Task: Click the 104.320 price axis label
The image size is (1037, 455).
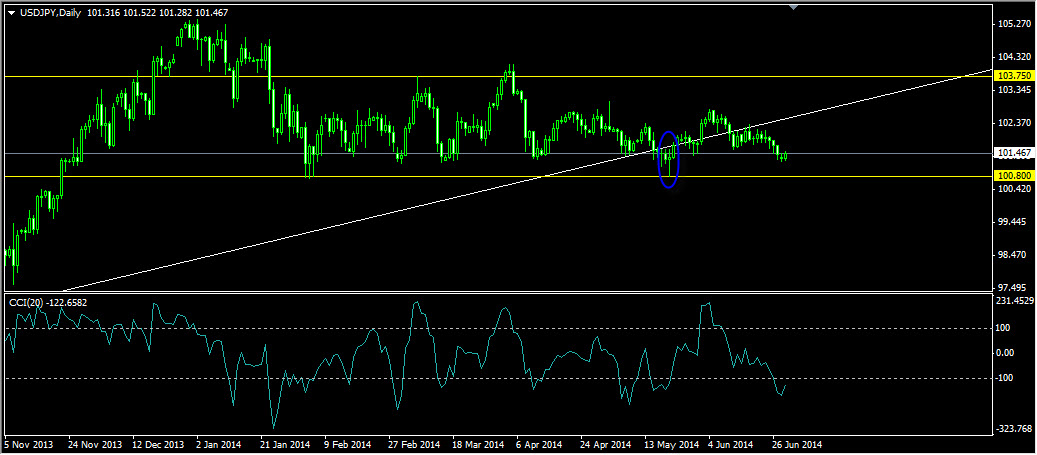Action: (1015, 57)
